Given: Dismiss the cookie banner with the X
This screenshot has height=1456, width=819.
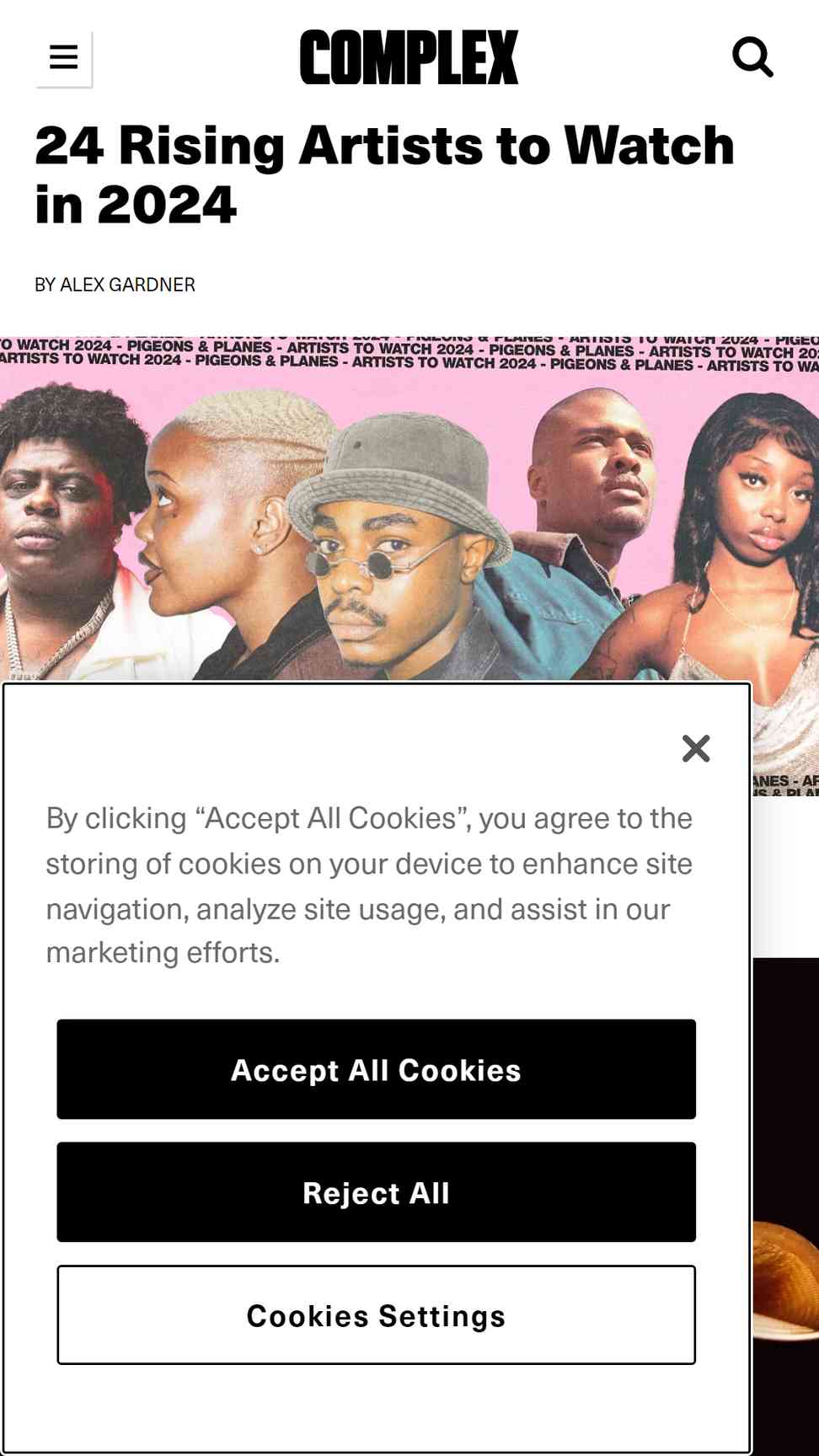Looking at the screenshot, I should point(696,748).
